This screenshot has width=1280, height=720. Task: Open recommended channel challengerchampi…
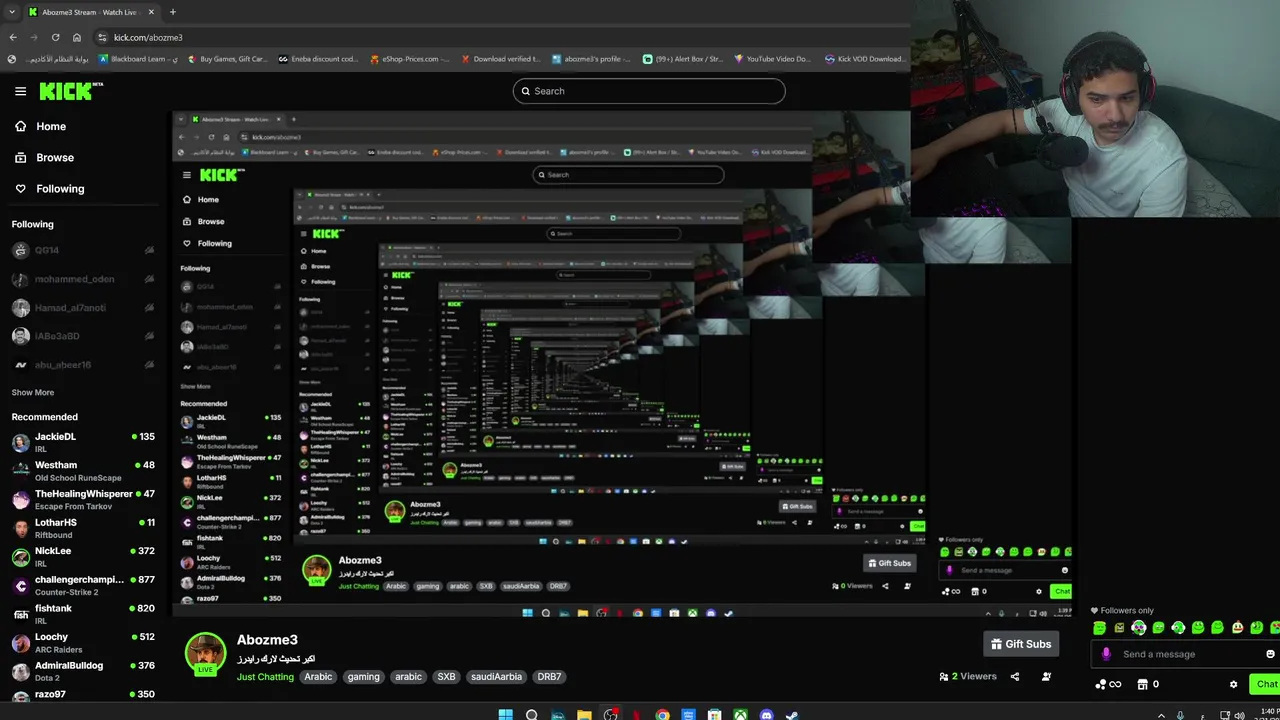tap(83, 584)
